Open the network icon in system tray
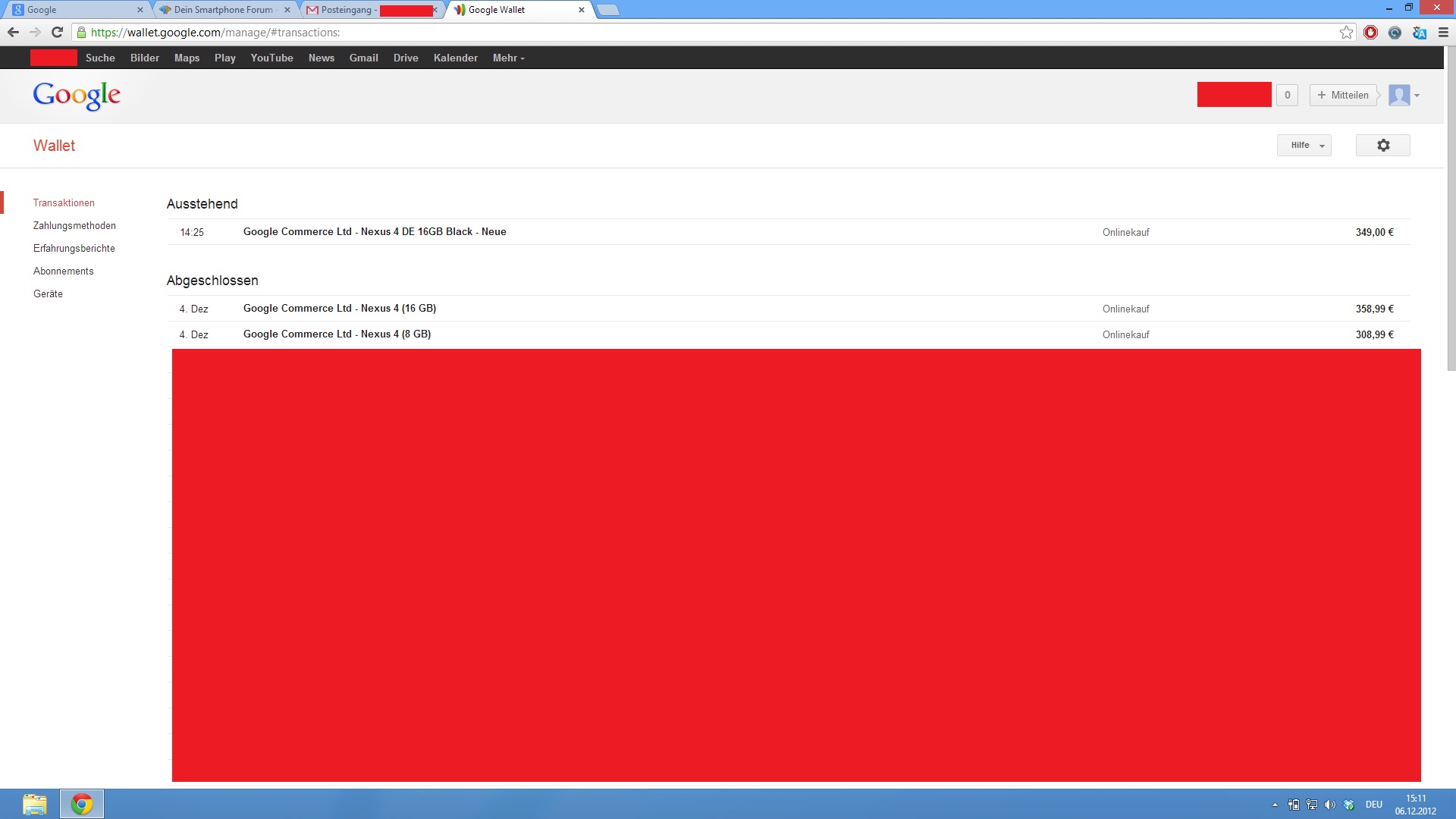Screen dimensions: 1456x819 [x=1311, y=805]
